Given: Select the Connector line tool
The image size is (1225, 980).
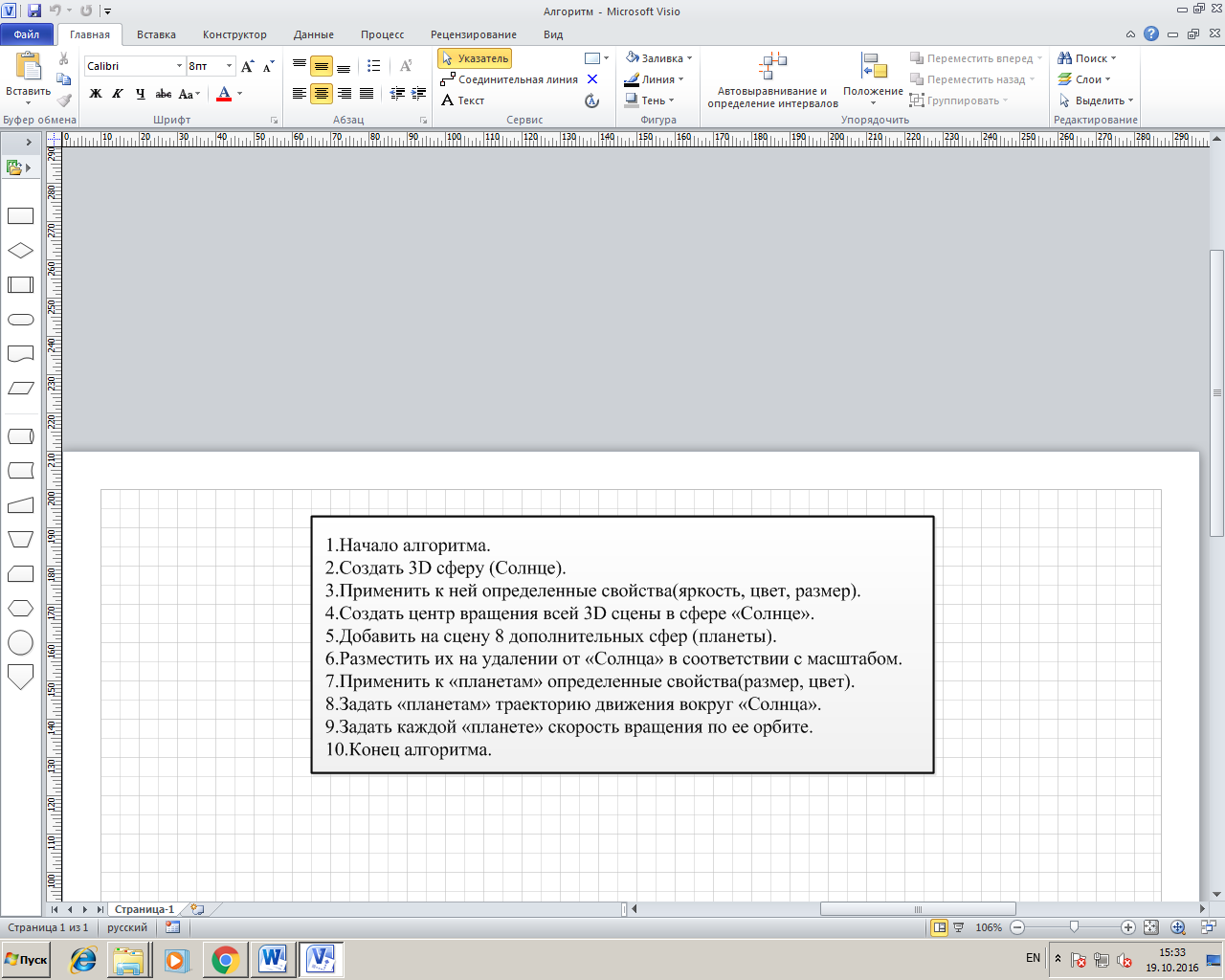Looking at the screenshot, I should [508, 79].
